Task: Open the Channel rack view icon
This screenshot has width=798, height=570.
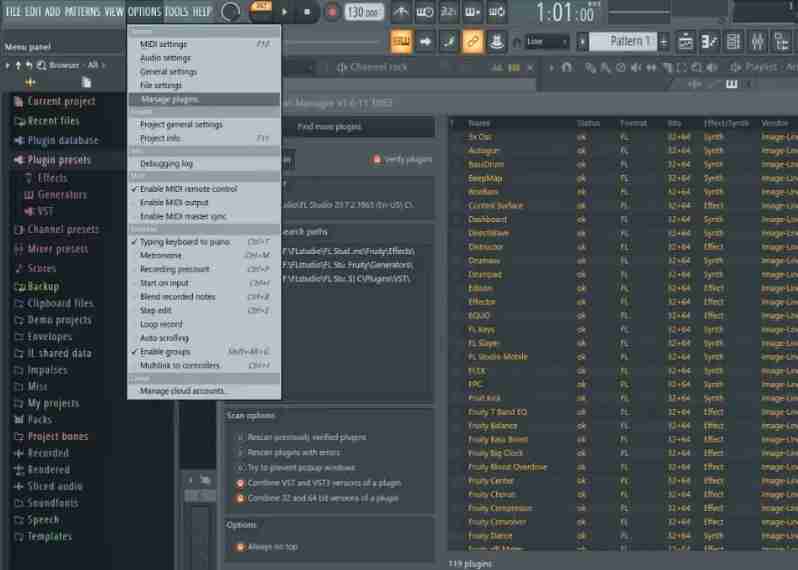Action: coord(733,42)
